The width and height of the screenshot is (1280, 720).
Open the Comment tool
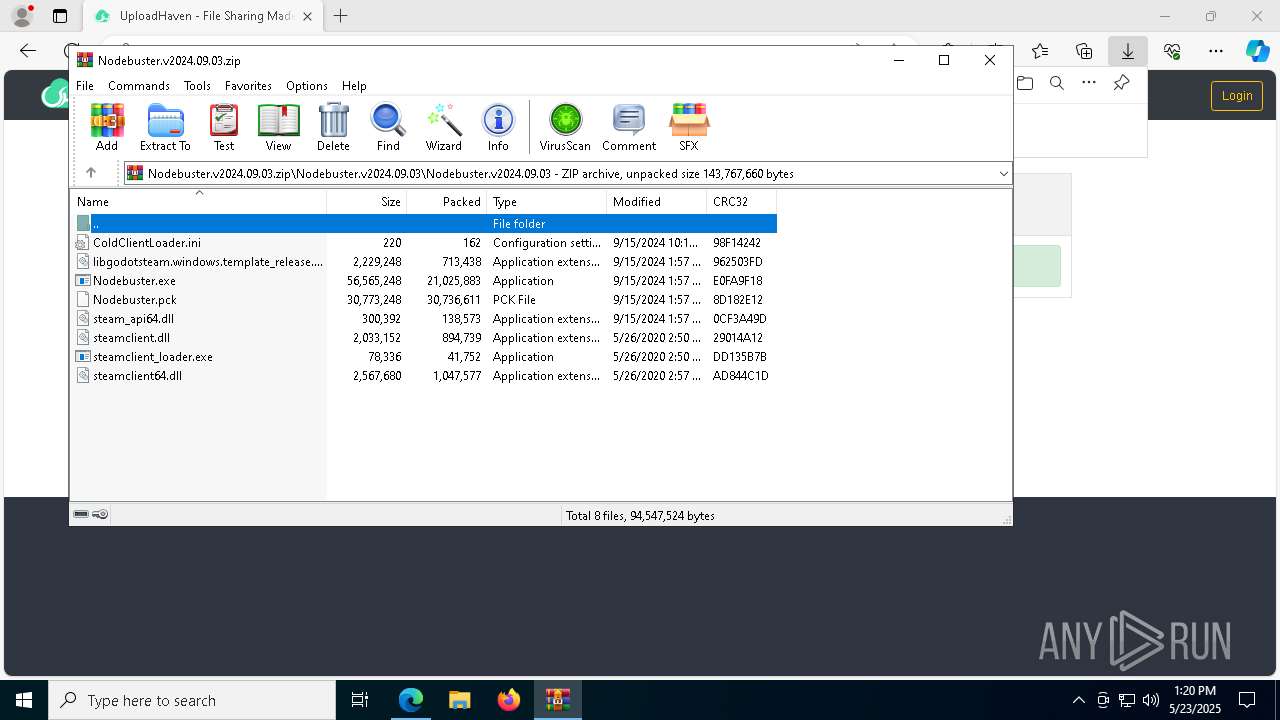tap(629, 127)
